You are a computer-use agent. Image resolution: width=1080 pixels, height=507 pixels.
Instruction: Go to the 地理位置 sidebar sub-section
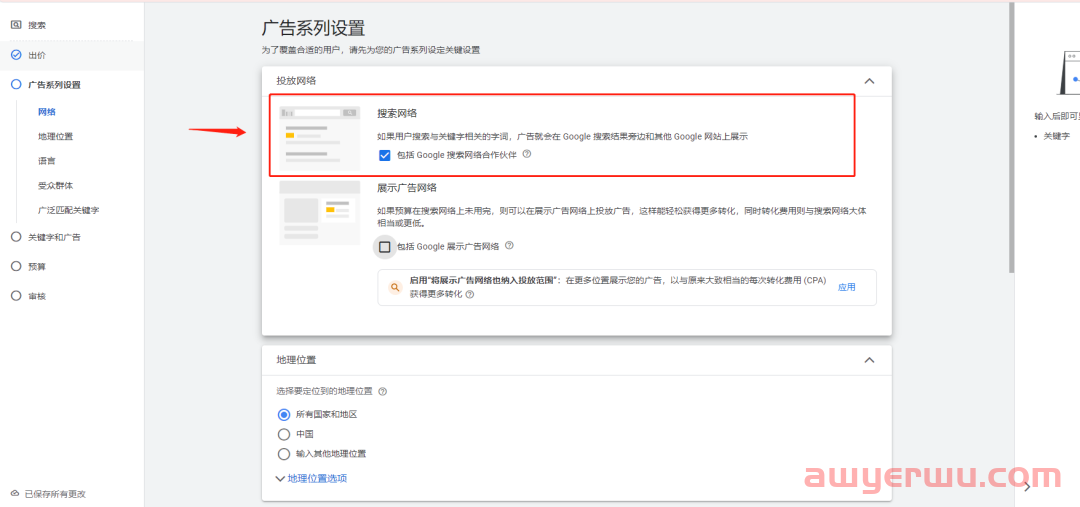click(56, 136)
